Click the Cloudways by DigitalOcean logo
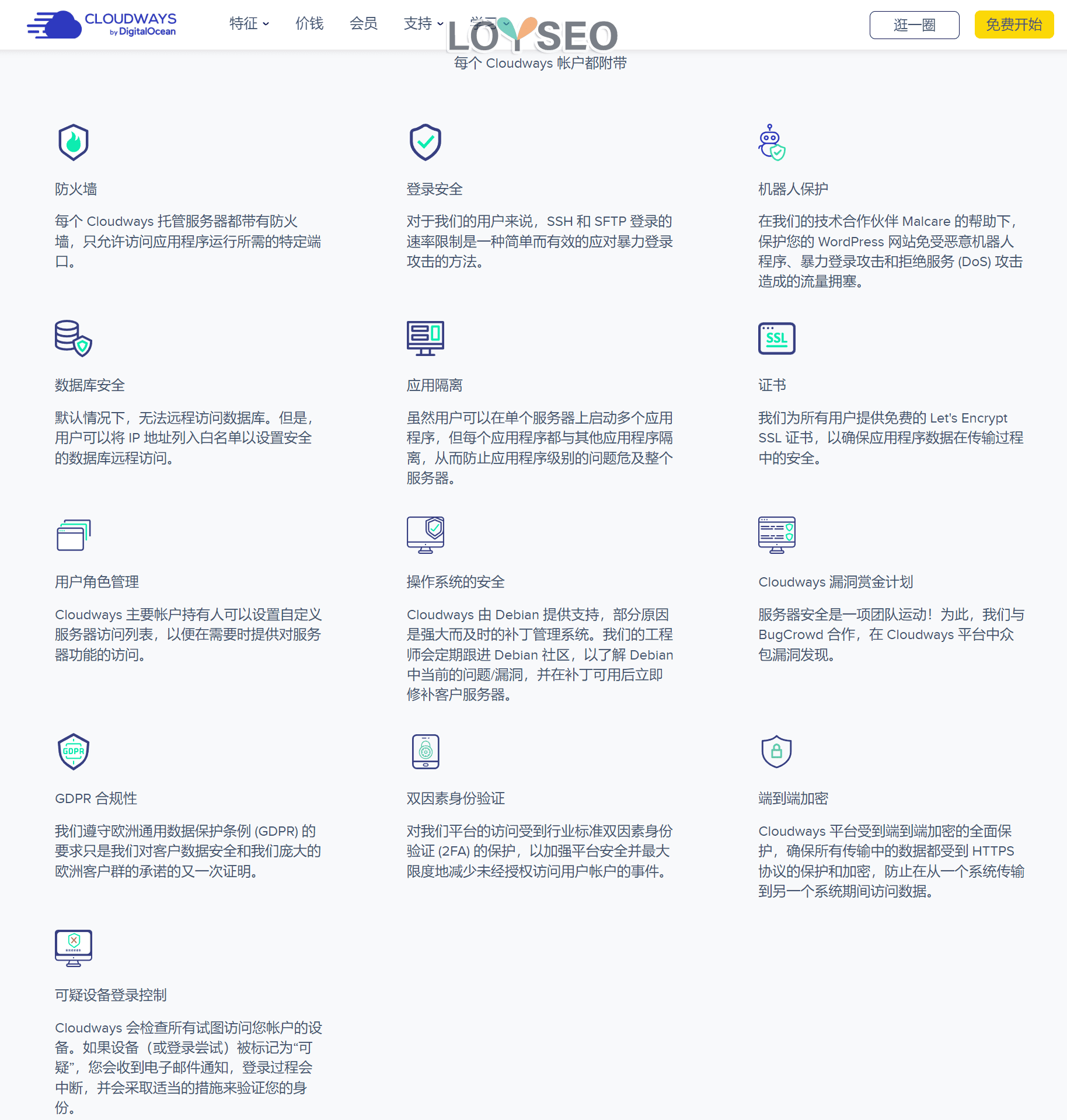Screen dimensions: 1067x1120 coord(102,25)
